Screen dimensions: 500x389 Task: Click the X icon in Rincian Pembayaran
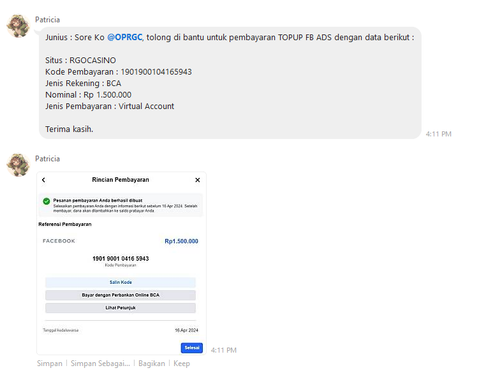coord(197,180)
